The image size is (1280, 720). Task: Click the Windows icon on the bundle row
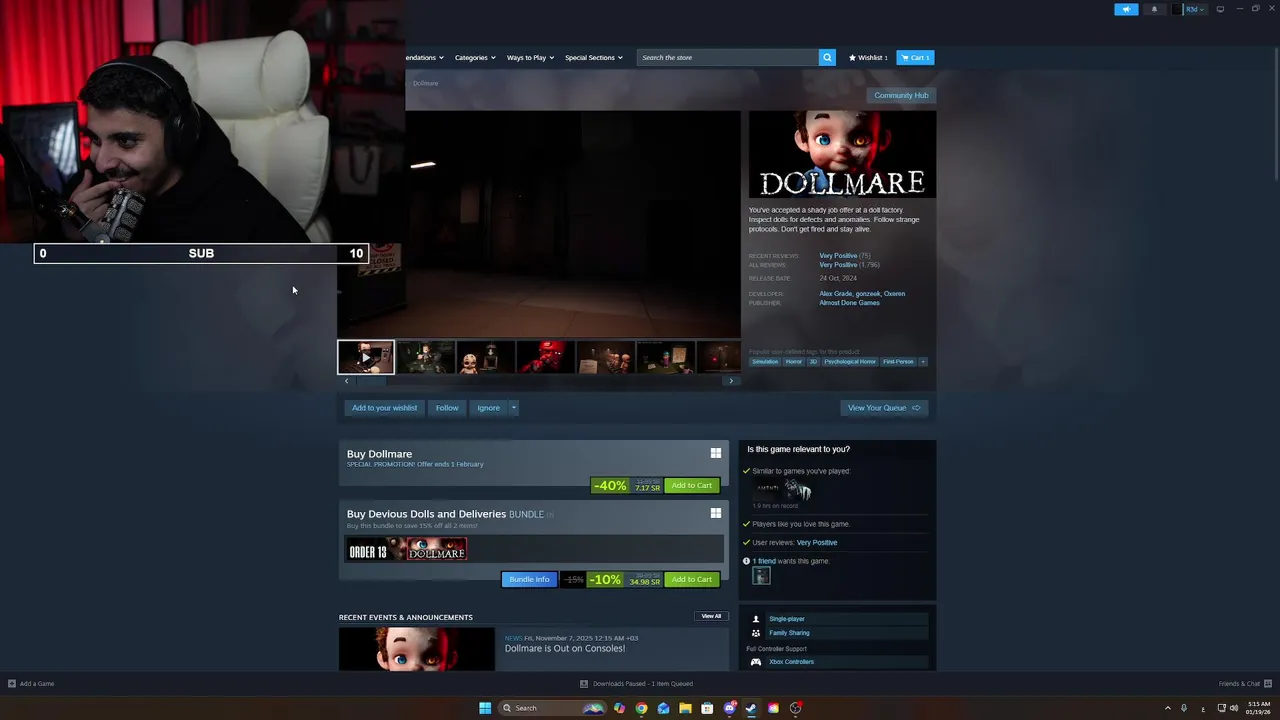pos(716,513)
